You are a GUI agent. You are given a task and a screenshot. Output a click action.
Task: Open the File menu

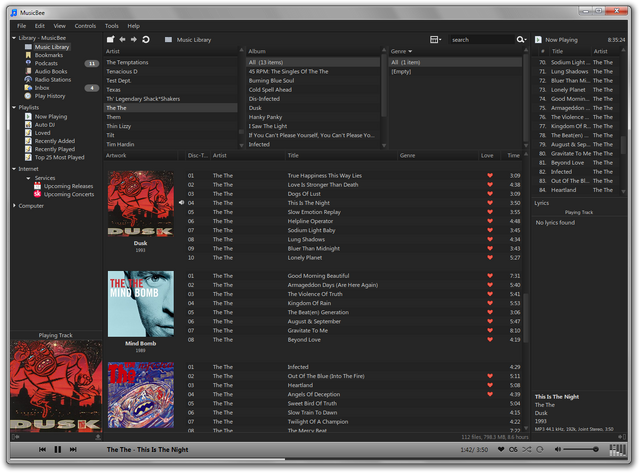[x=21, y=26]
